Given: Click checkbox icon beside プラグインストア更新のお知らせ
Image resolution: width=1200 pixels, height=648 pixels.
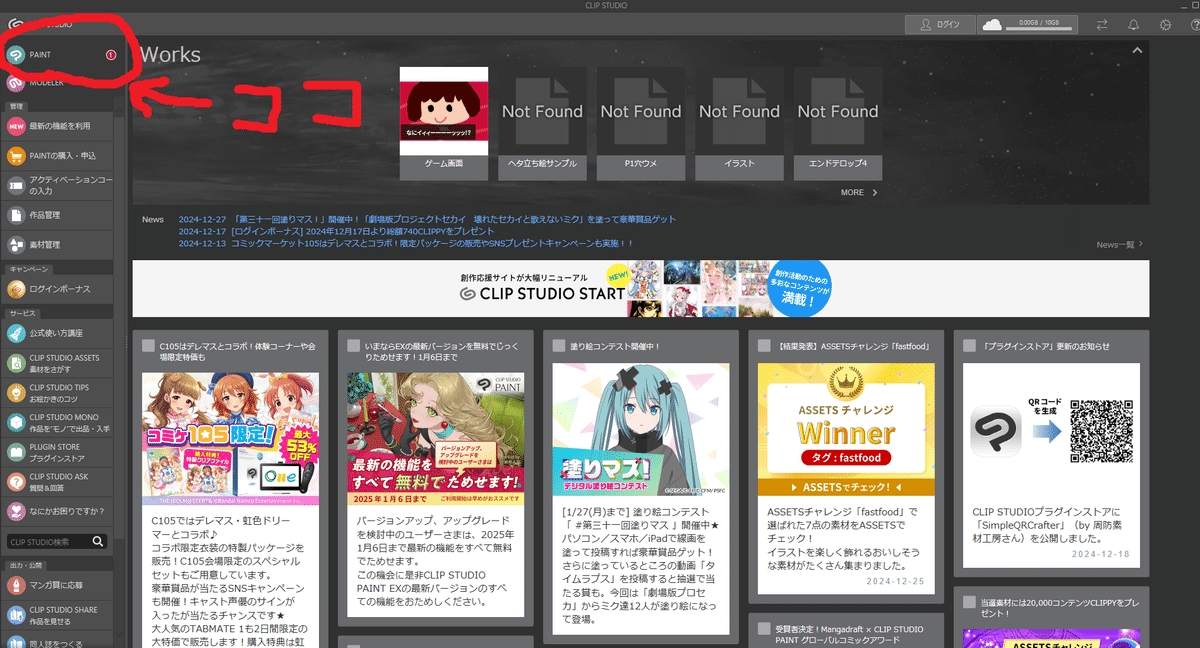Looking at the screenshot, I should click(x=970, y=346).
